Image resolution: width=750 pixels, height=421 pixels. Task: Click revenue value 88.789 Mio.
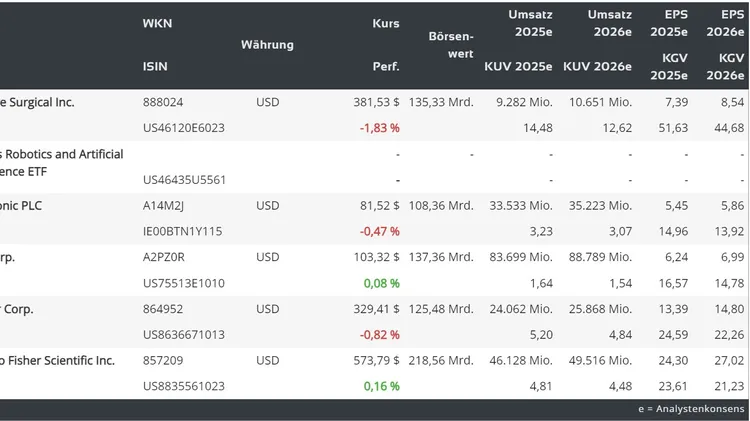[600, 257]
